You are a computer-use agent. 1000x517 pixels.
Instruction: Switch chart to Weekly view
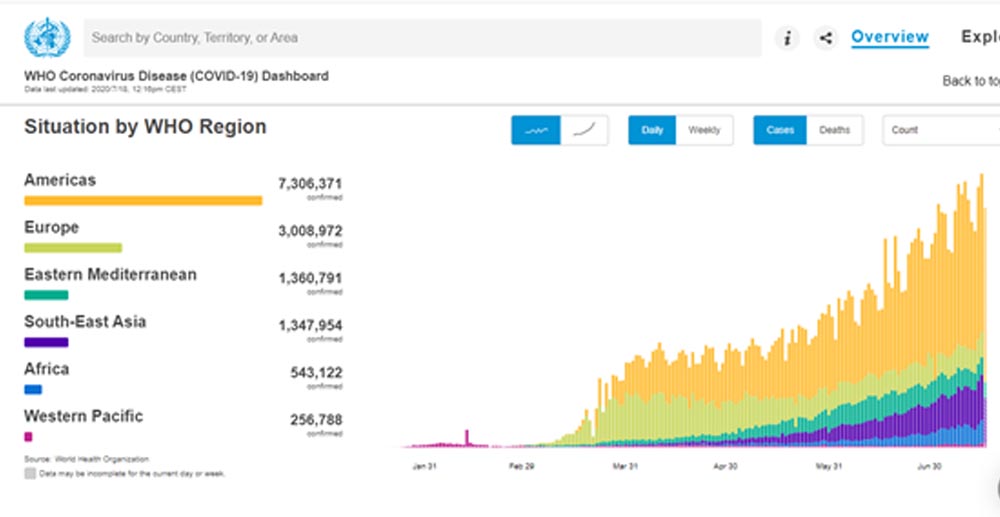pos(704,130)
